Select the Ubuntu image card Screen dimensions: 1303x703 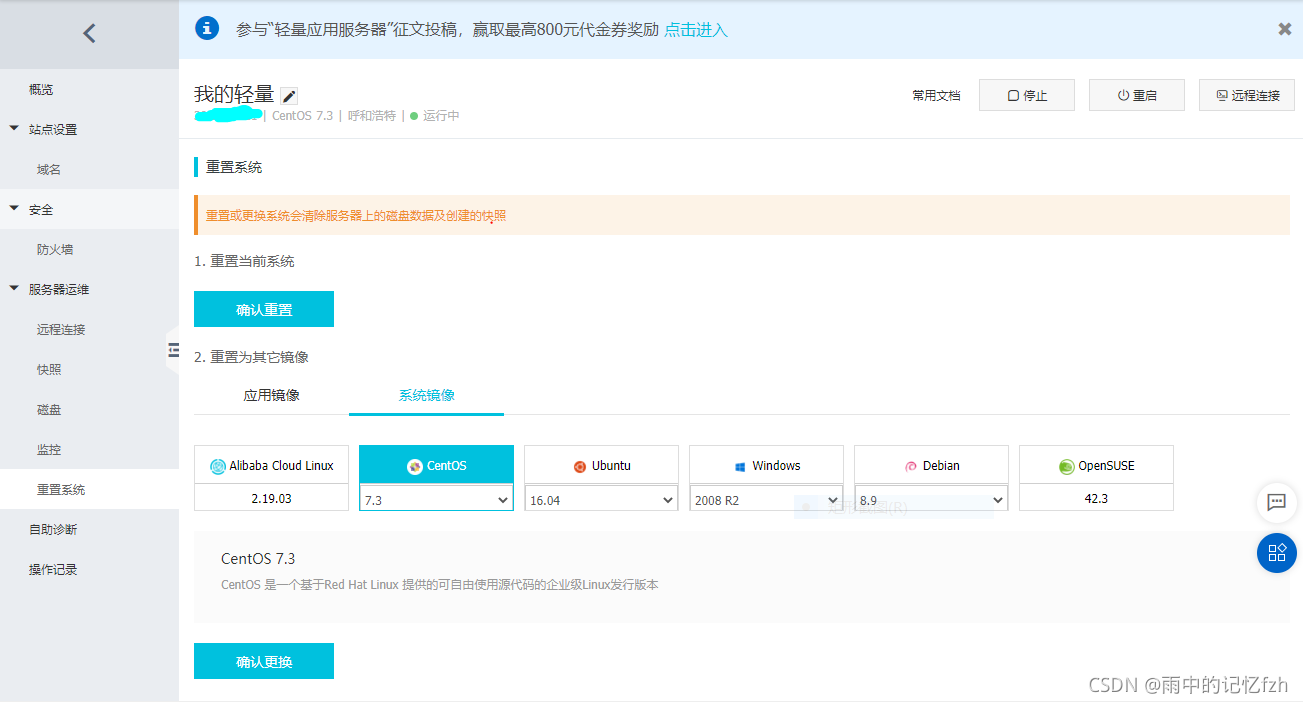(x=601, y=465)
